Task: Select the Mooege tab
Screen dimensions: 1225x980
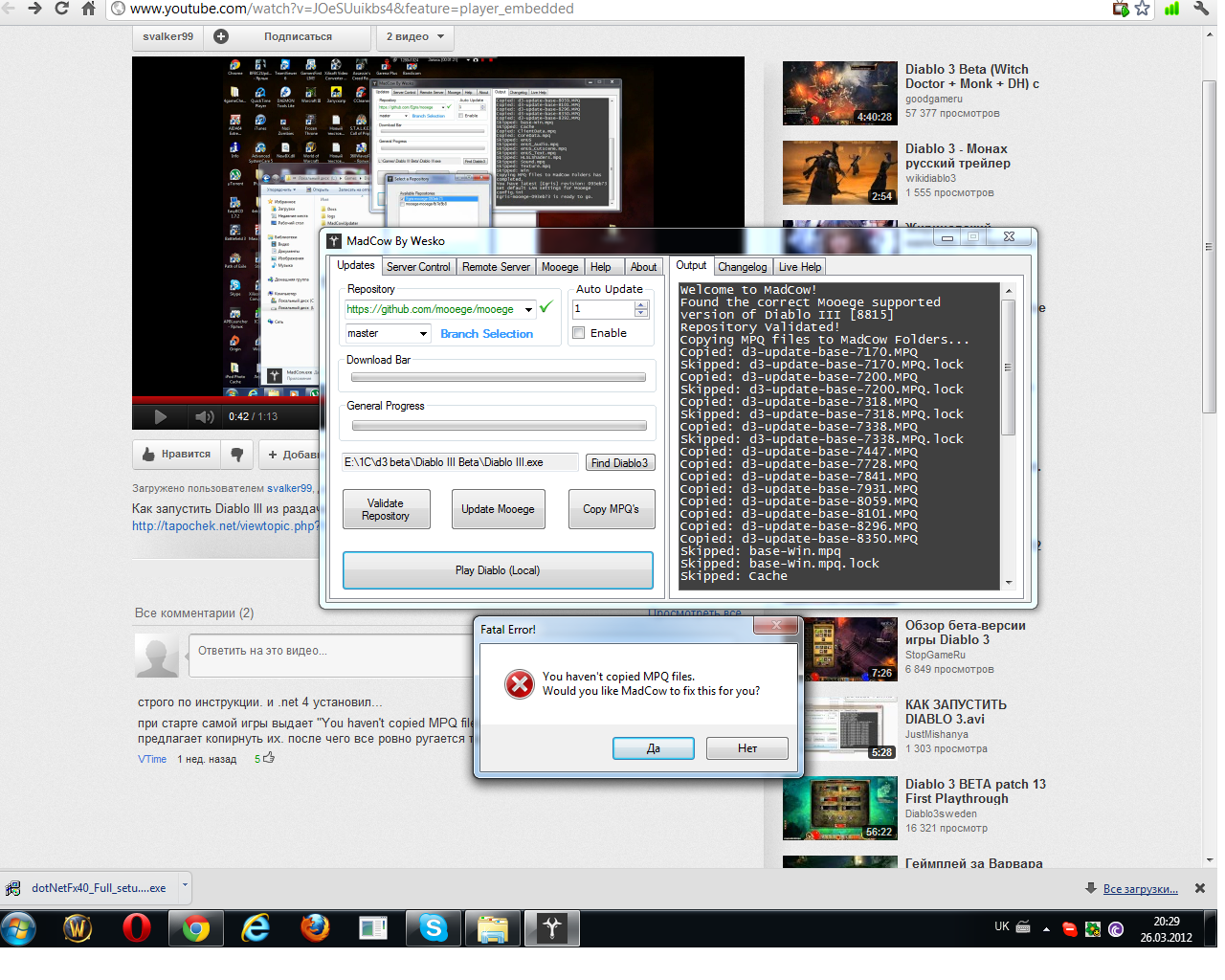Action: 560,267
